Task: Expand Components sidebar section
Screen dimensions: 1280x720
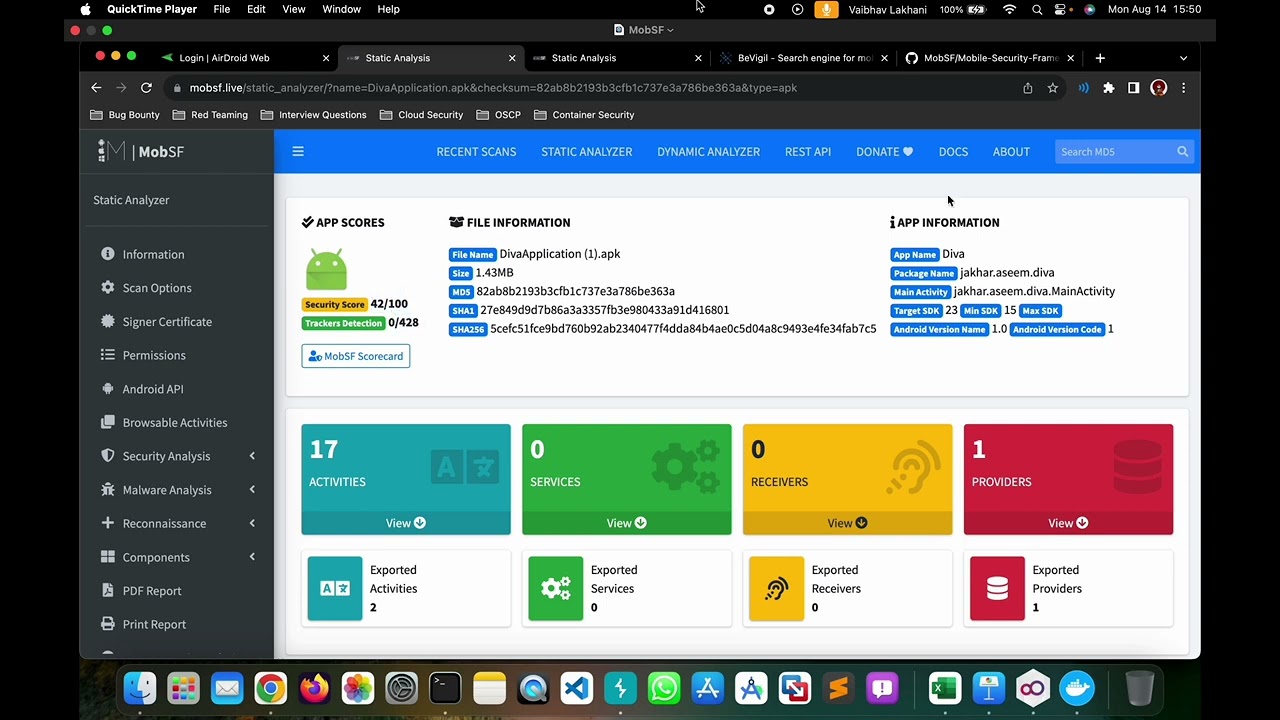Action: click(177, 557)
